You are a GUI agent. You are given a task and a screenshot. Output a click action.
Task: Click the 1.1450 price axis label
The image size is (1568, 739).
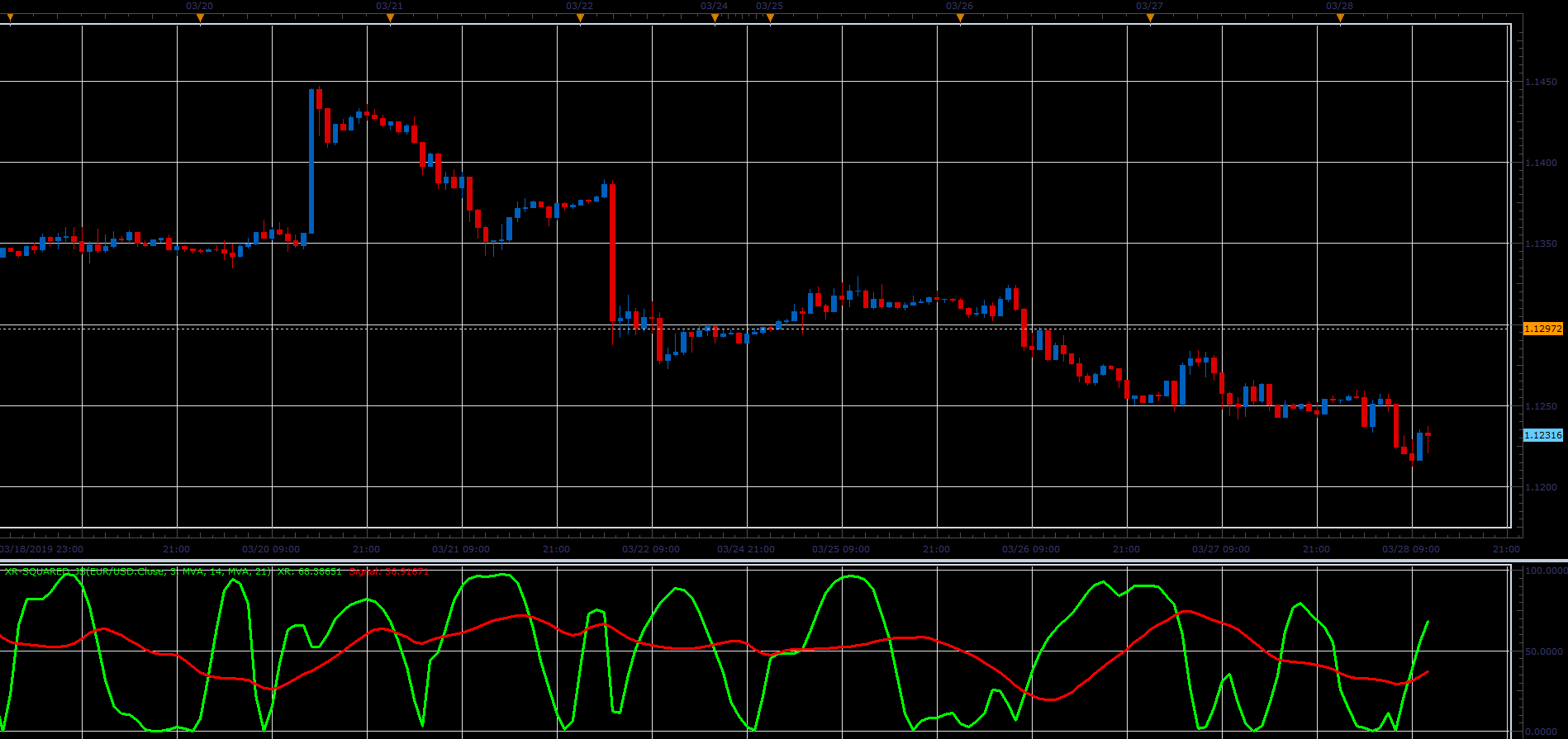[x=1541, y=82]
